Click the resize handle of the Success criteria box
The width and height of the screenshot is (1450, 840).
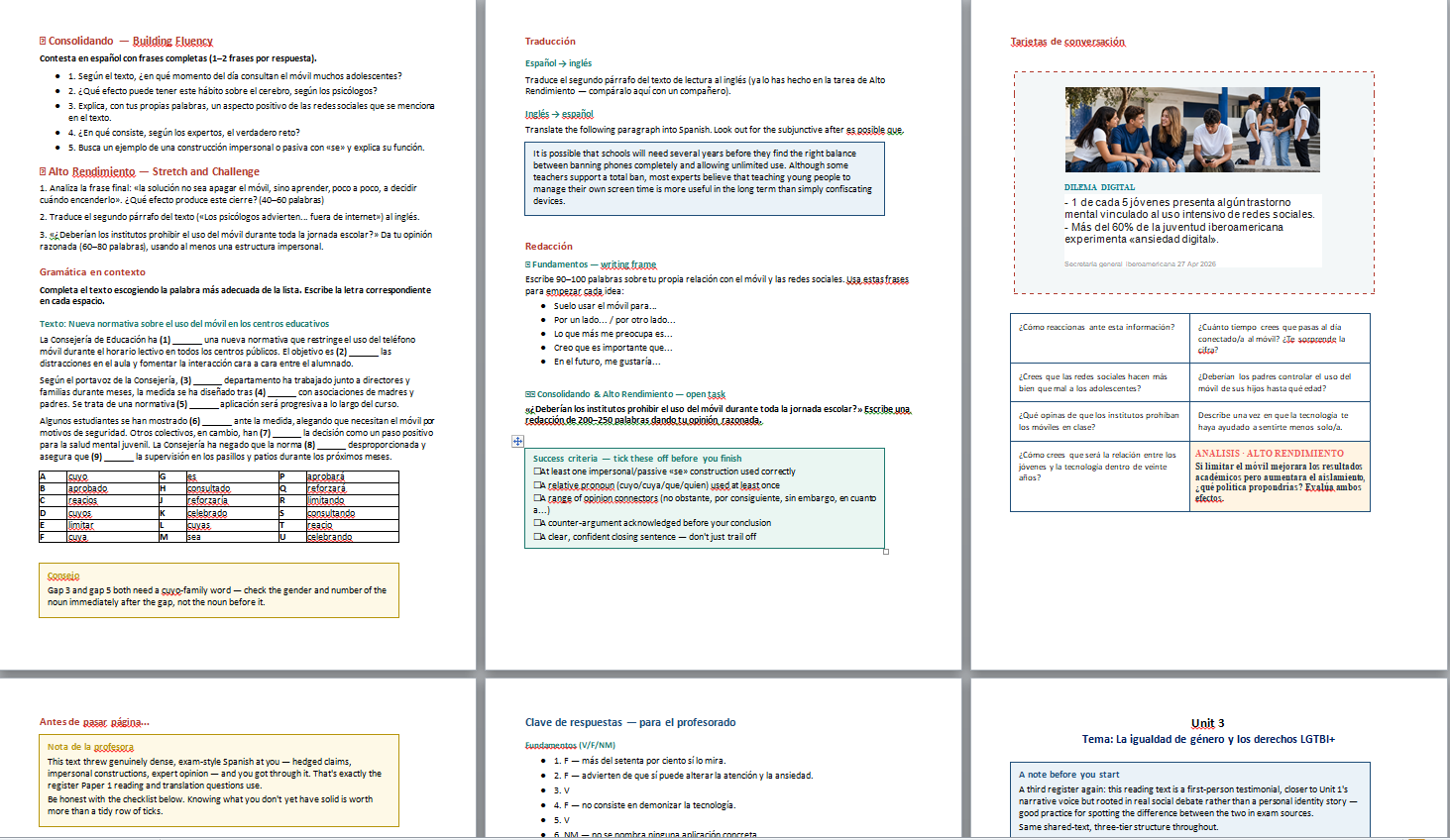coord(886,552)
